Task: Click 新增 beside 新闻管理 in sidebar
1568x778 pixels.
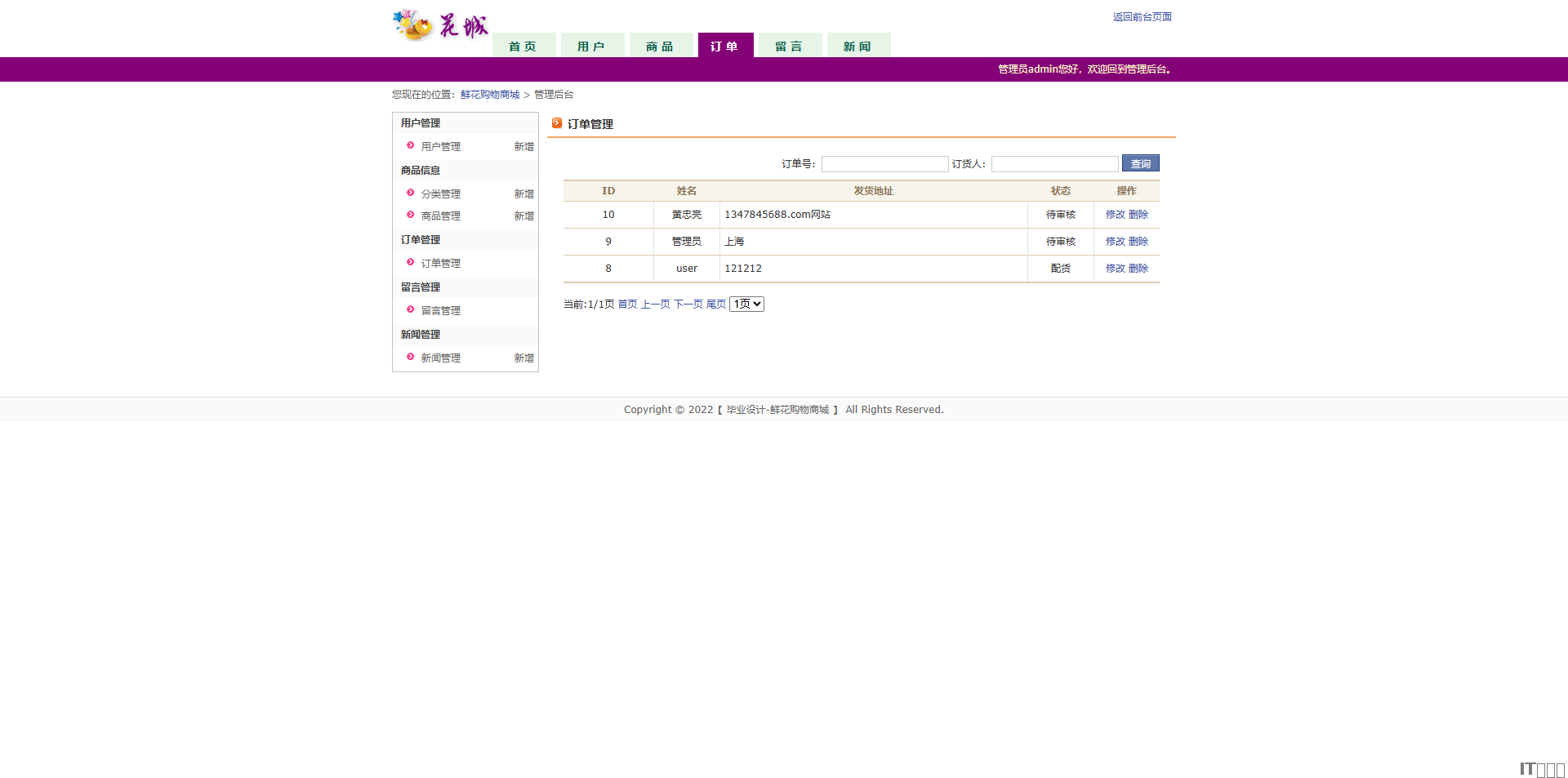Action: coord(523,358)
